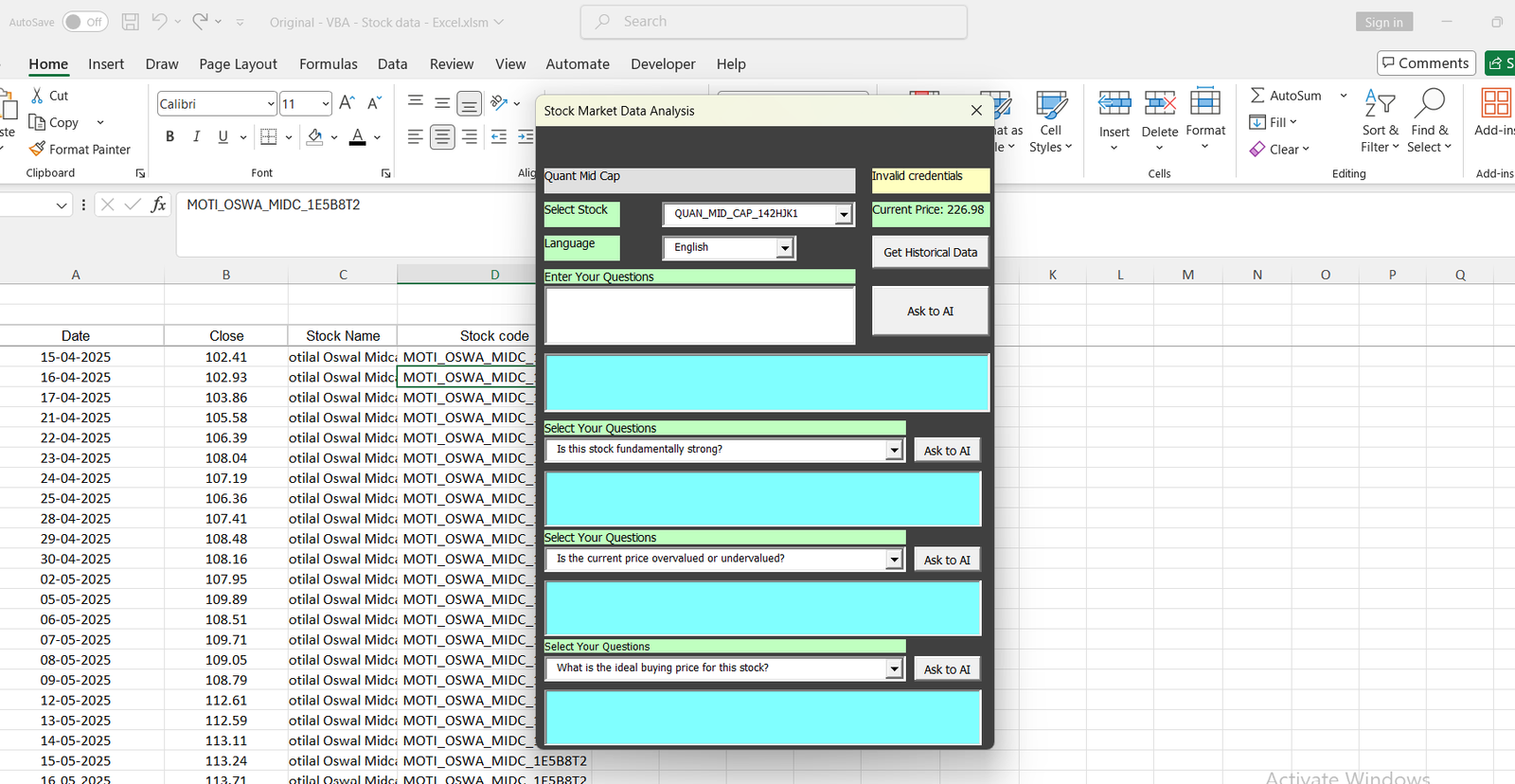Toggle Bold formatting

click(x=170, y=137)
